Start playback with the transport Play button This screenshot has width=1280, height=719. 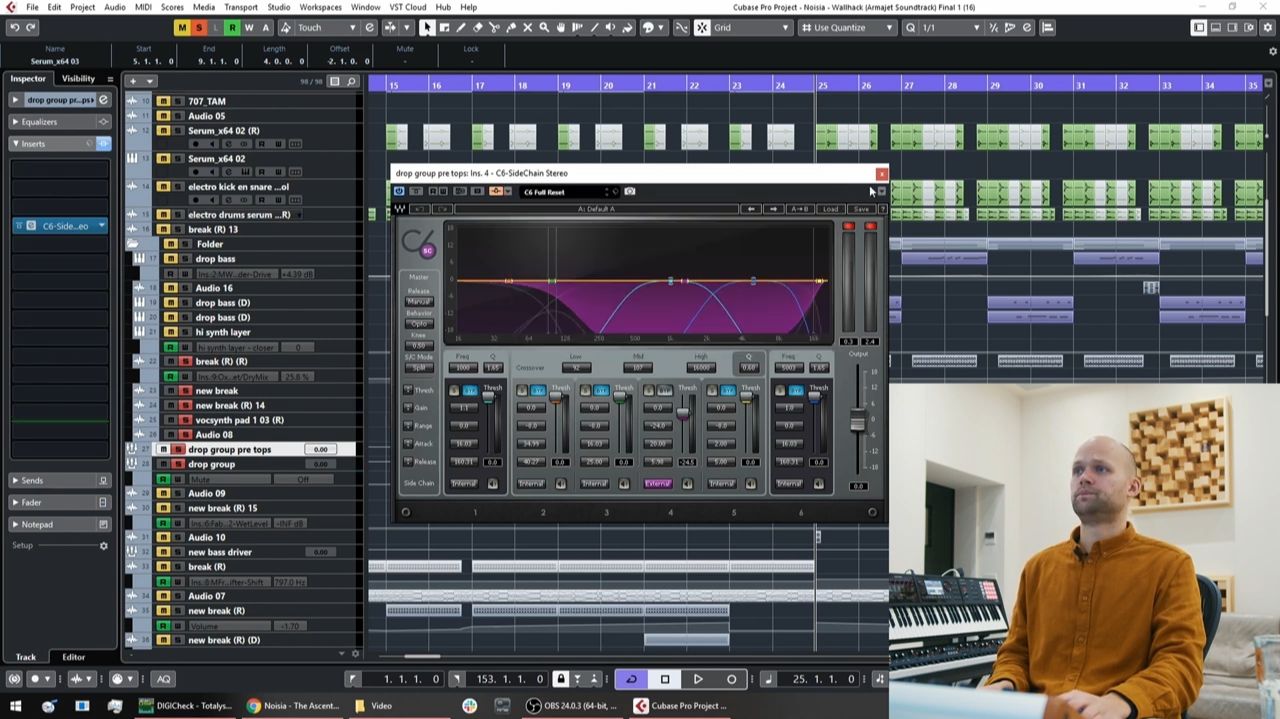point(698,679)
